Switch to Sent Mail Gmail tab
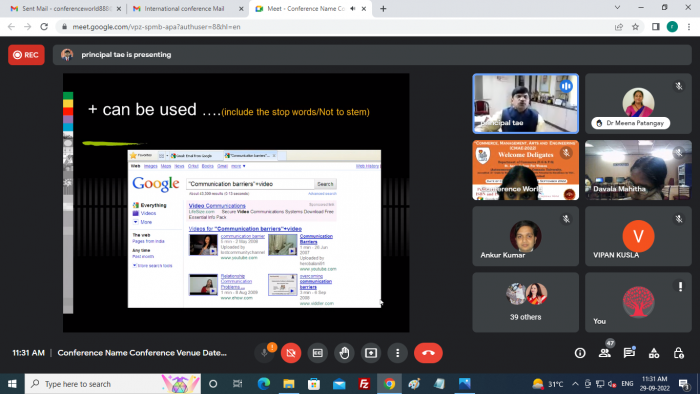Image resolution: width=700 pixels, height=394 pixels. pyautogui.click(x=64, y=8)
